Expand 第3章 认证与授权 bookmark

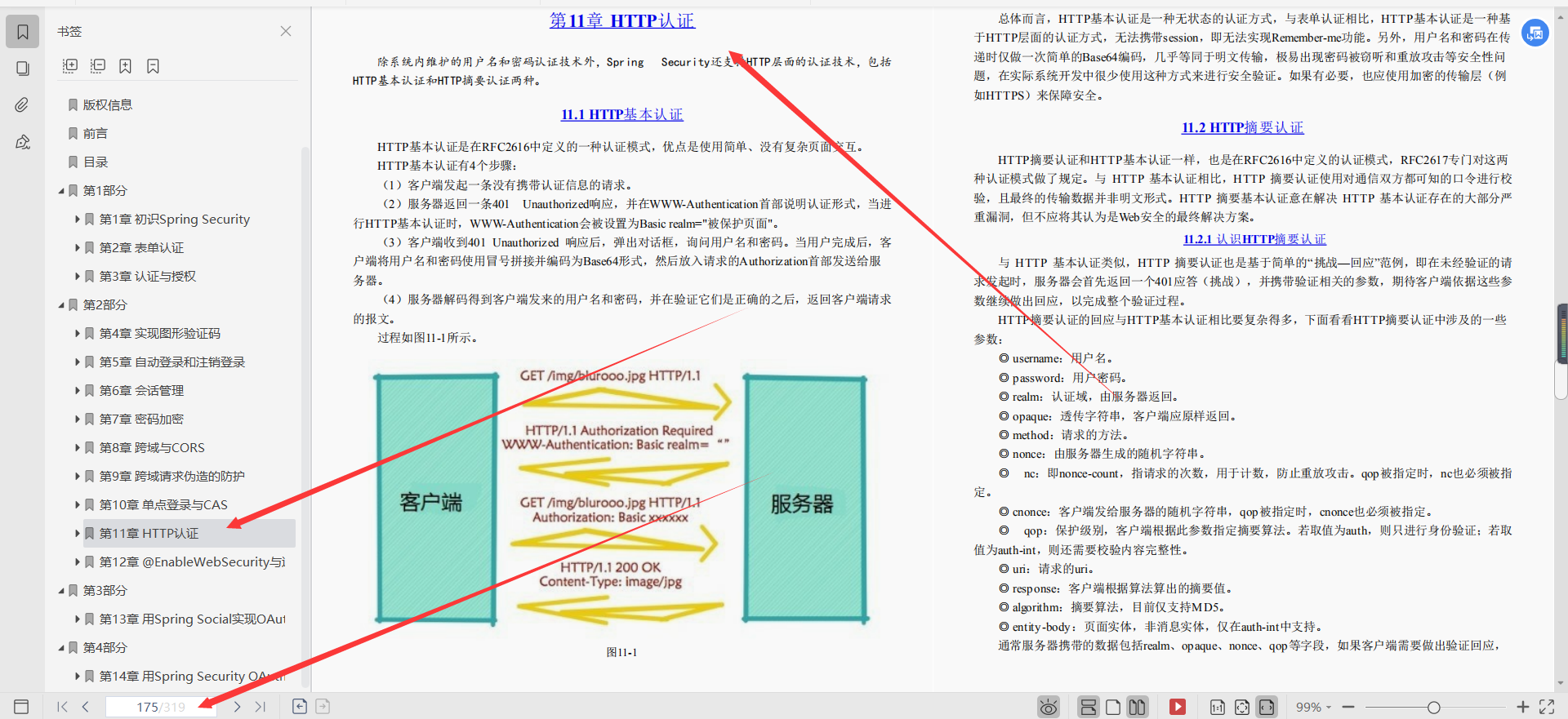pyautogui.click(x=78, y=277)
